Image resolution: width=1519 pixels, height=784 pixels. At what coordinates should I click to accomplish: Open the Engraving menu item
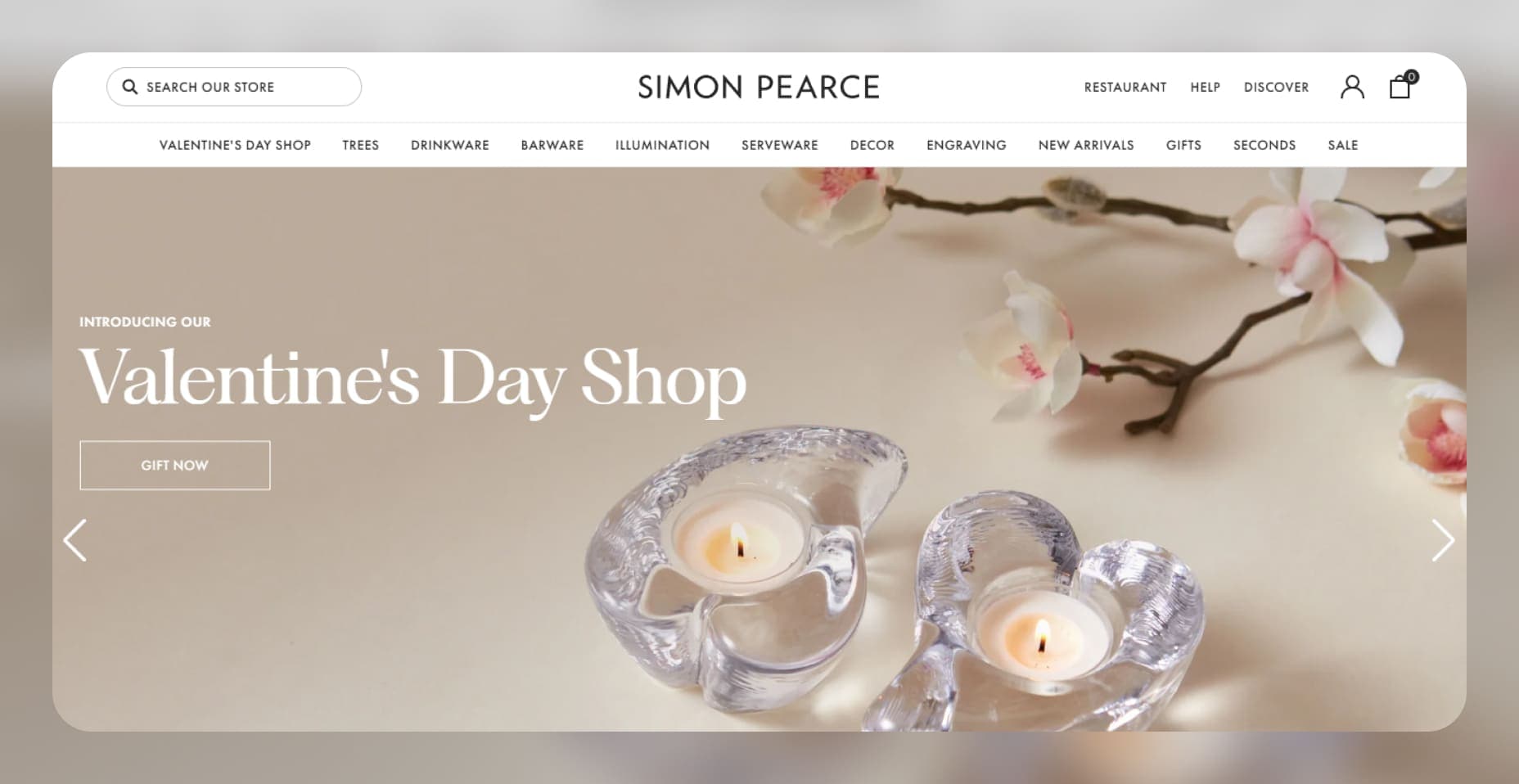click(967, 145)
